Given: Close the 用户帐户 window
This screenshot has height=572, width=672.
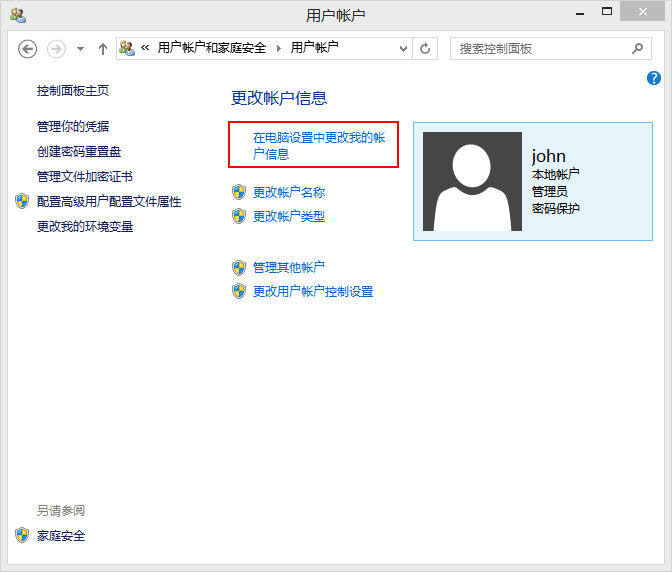Looking at the screenshot, I should click(x=642, y=12).
